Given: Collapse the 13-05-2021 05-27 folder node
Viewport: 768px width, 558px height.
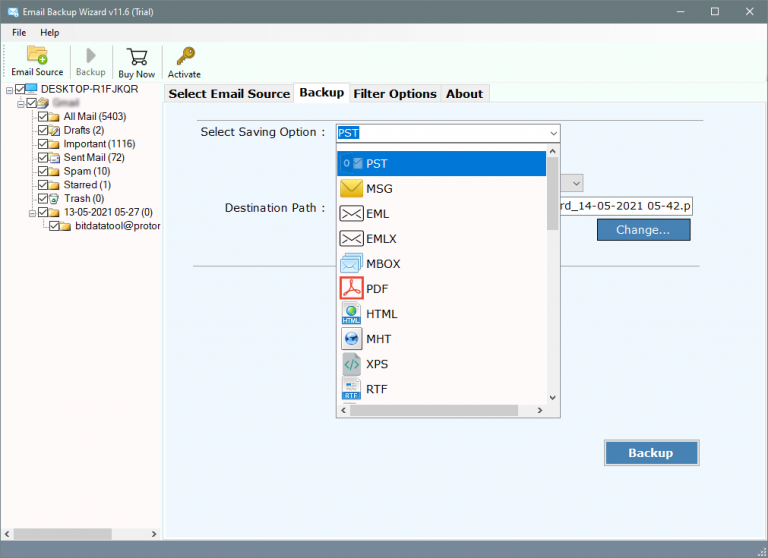Looking at the screenshot, I should [32, 212].
